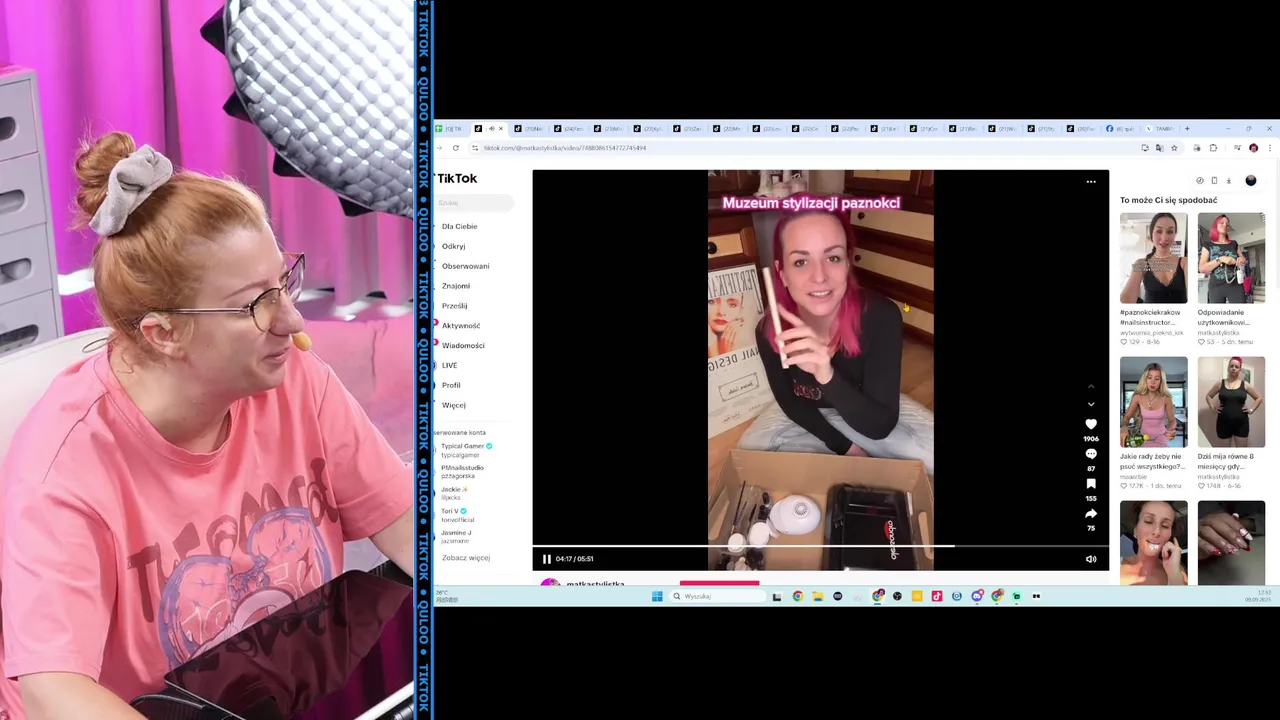Open the three-dot video options menu
1280x720 pixels.
pyautogui.click(x=1091, y=182)
